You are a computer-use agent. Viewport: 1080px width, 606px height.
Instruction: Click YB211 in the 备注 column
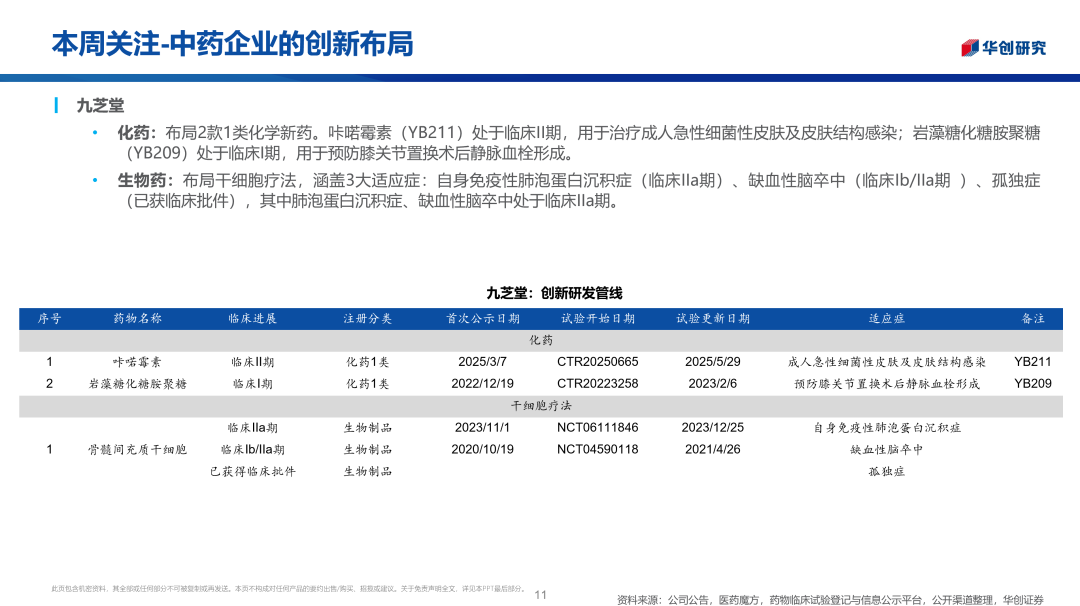[x=1033, y=362]
